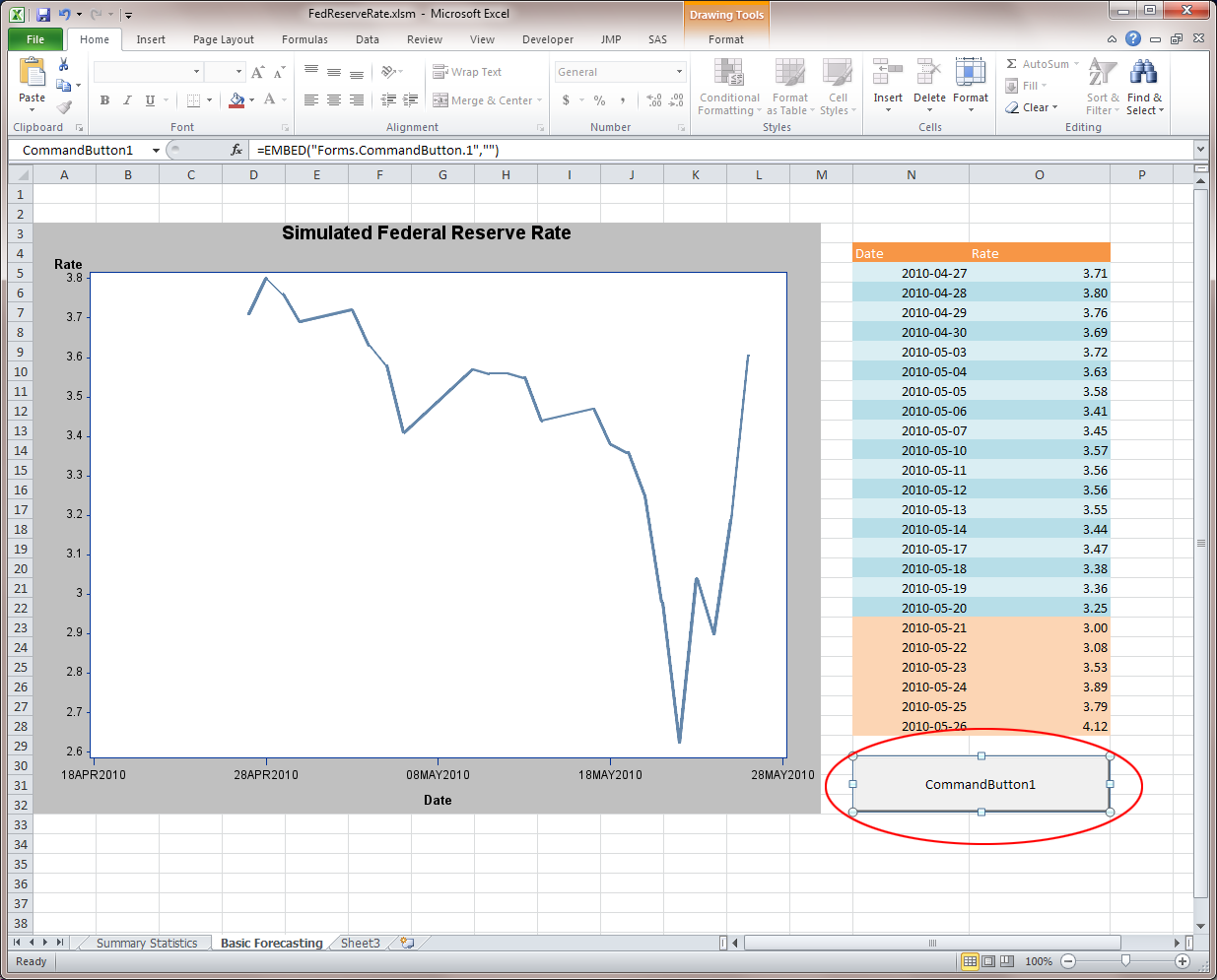Click the Format Painter brush icon
Screen dimensions: 1217x980
pyautogui.click(x=64, y=107)
